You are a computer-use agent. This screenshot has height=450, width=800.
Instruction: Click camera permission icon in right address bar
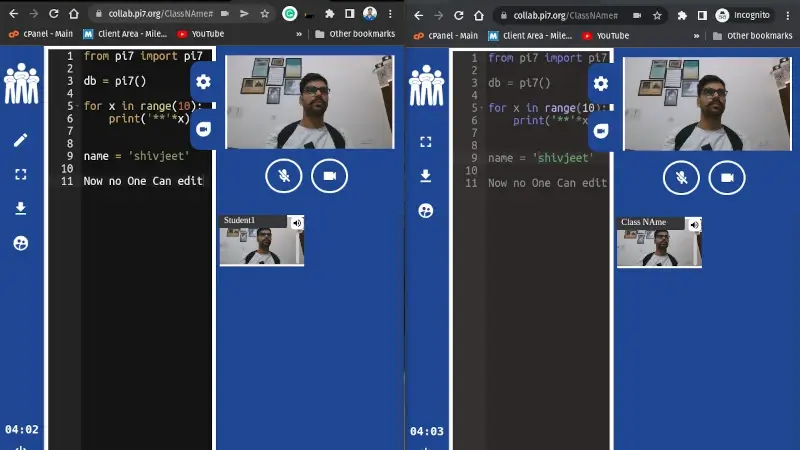637,16
